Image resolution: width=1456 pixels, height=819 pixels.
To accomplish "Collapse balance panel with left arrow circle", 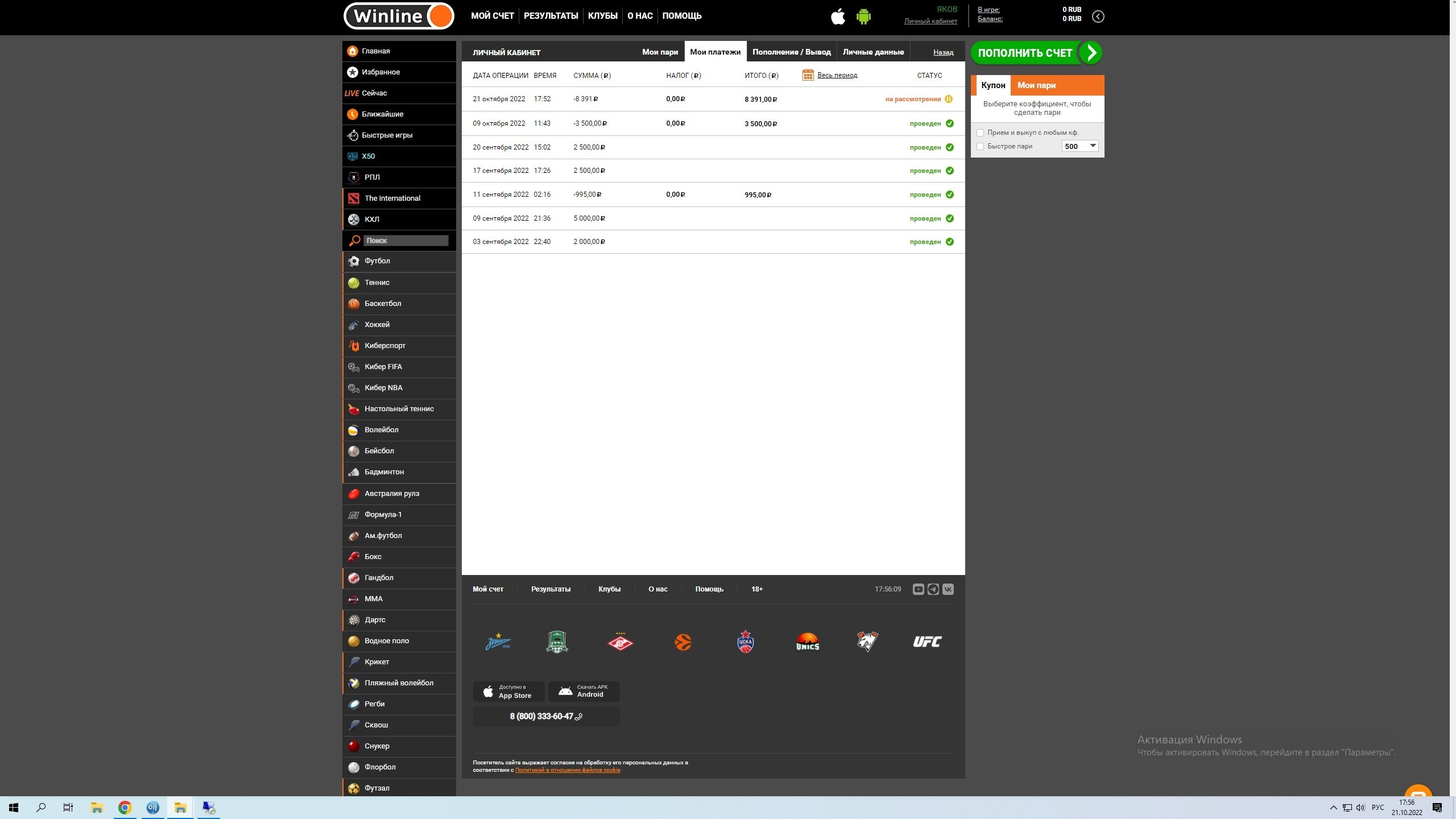I will point(1098,16).
